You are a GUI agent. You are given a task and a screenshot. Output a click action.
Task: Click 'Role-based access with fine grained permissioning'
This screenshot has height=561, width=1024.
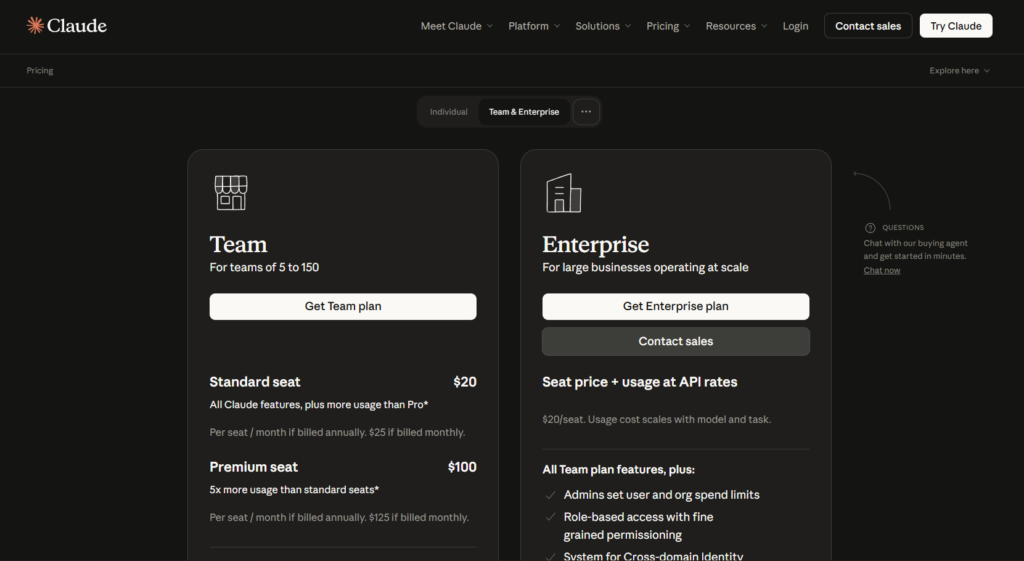(x=639, y=526)
